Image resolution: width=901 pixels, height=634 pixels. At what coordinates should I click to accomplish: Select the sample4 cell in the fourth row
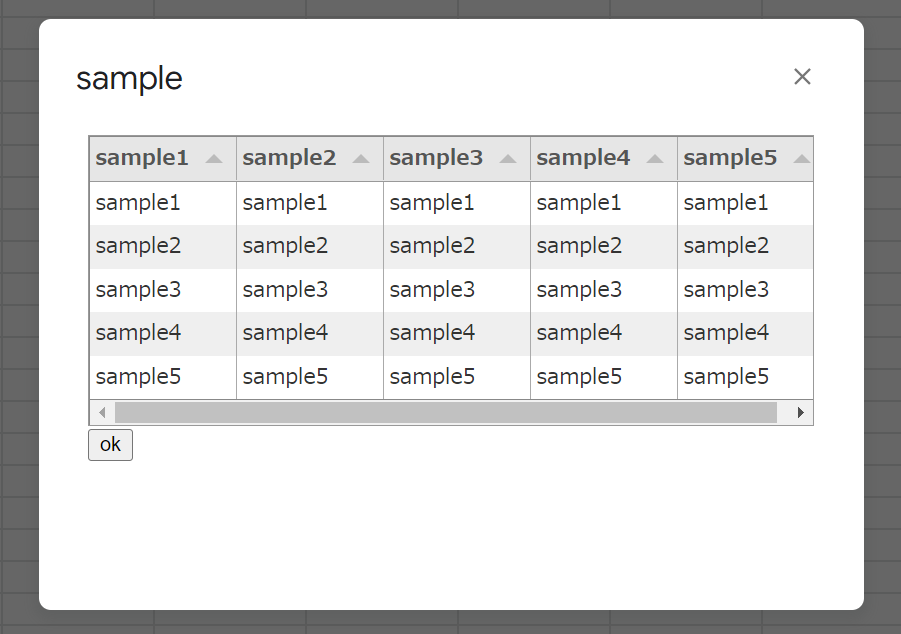click(579, 332)
